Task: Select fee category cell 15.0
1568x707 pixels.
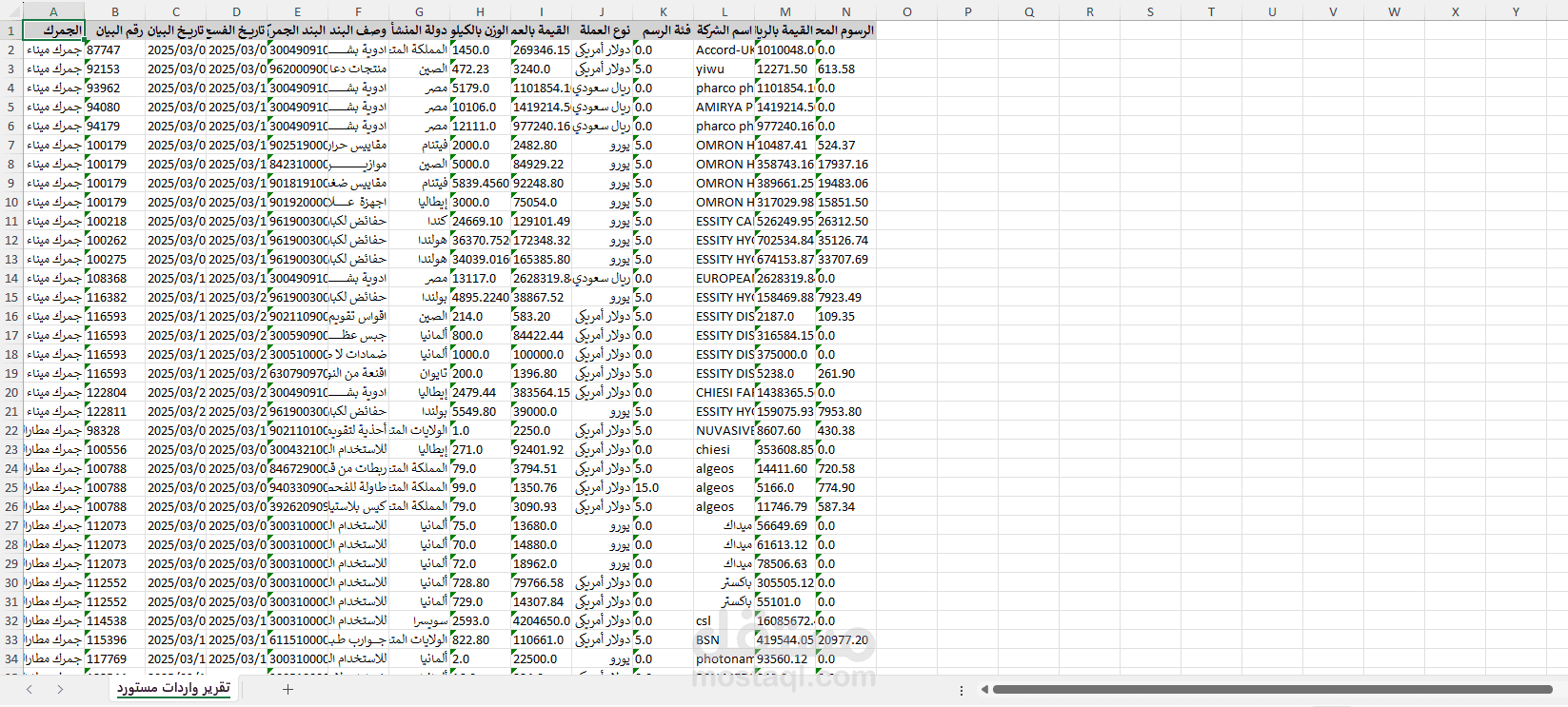Action: pyautogui.click(x=664, y=487)
